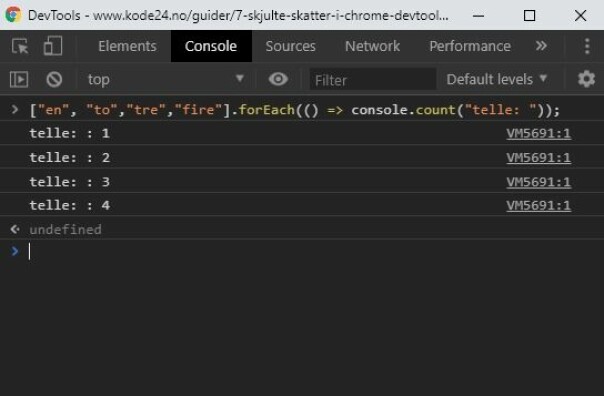
Task: Open the Default levels dropdown
Action: point(497,79)
